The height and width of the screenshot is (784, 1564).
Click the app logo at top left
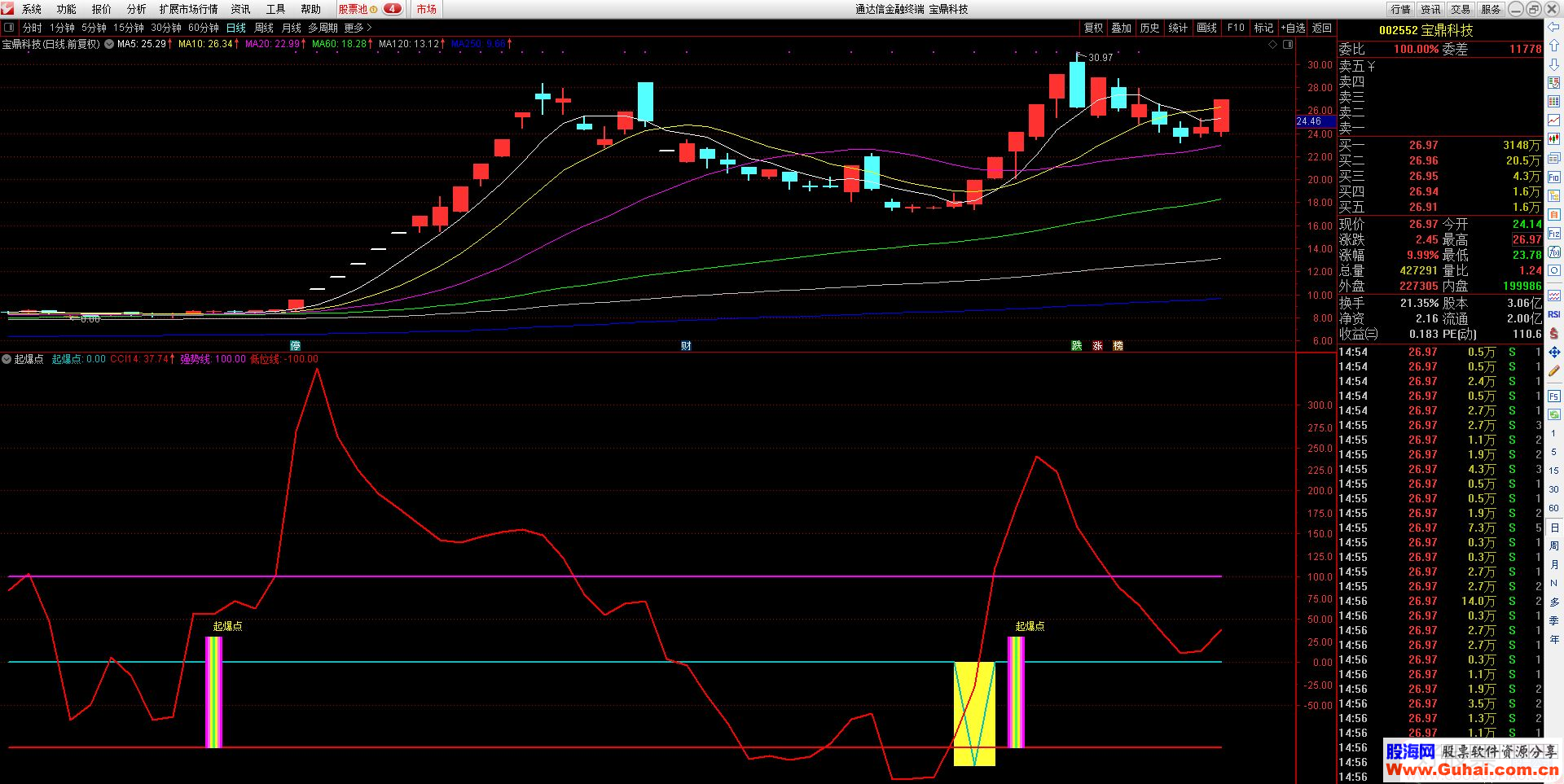8,9
